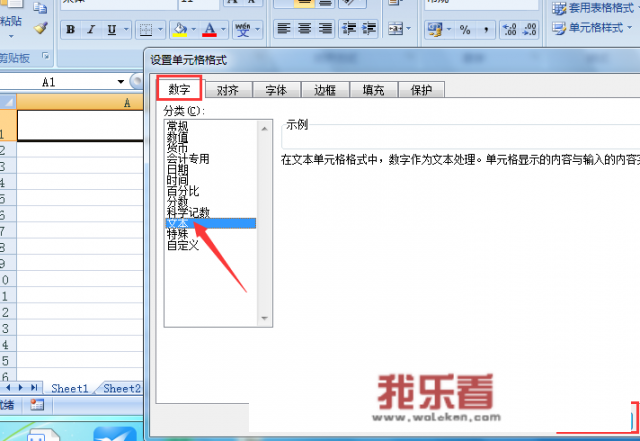Click category list scroll-up arrow

click(264, 129)
